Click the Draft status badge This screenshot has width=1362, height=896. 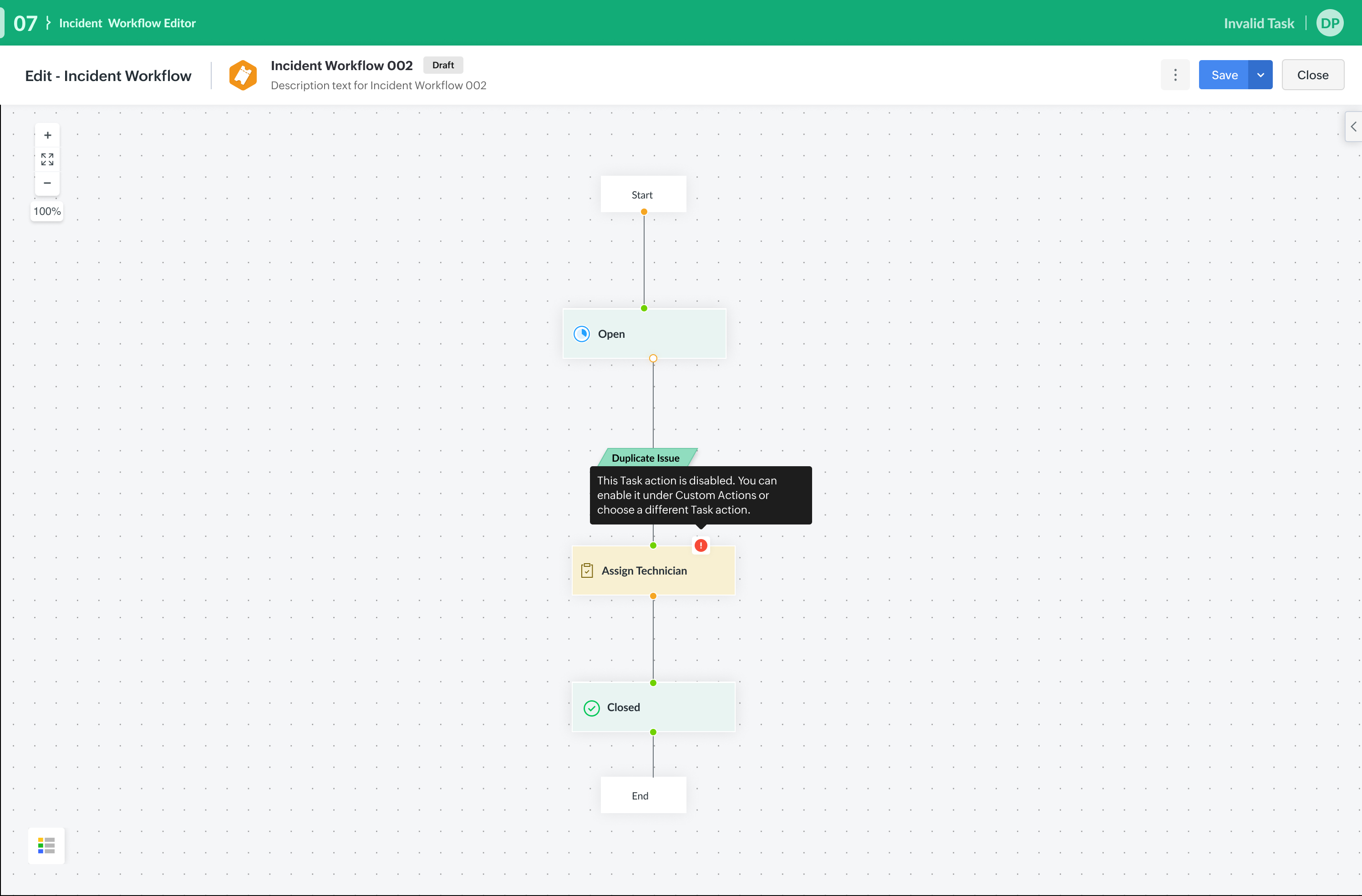(x=443, y=65)
